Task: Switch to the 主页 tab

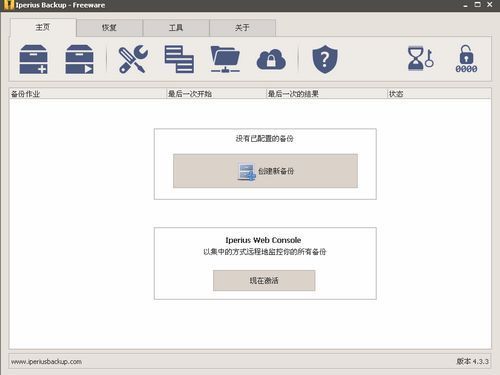Action: [x=43, y=27]
